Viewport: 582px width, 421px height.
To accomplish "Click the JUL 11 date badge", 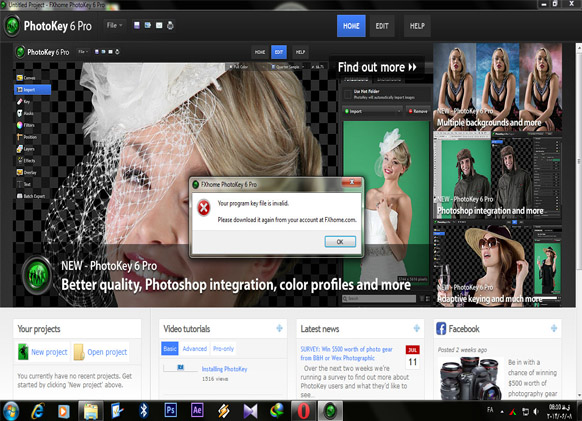I will pyautogui.click(x=413, y=357).
